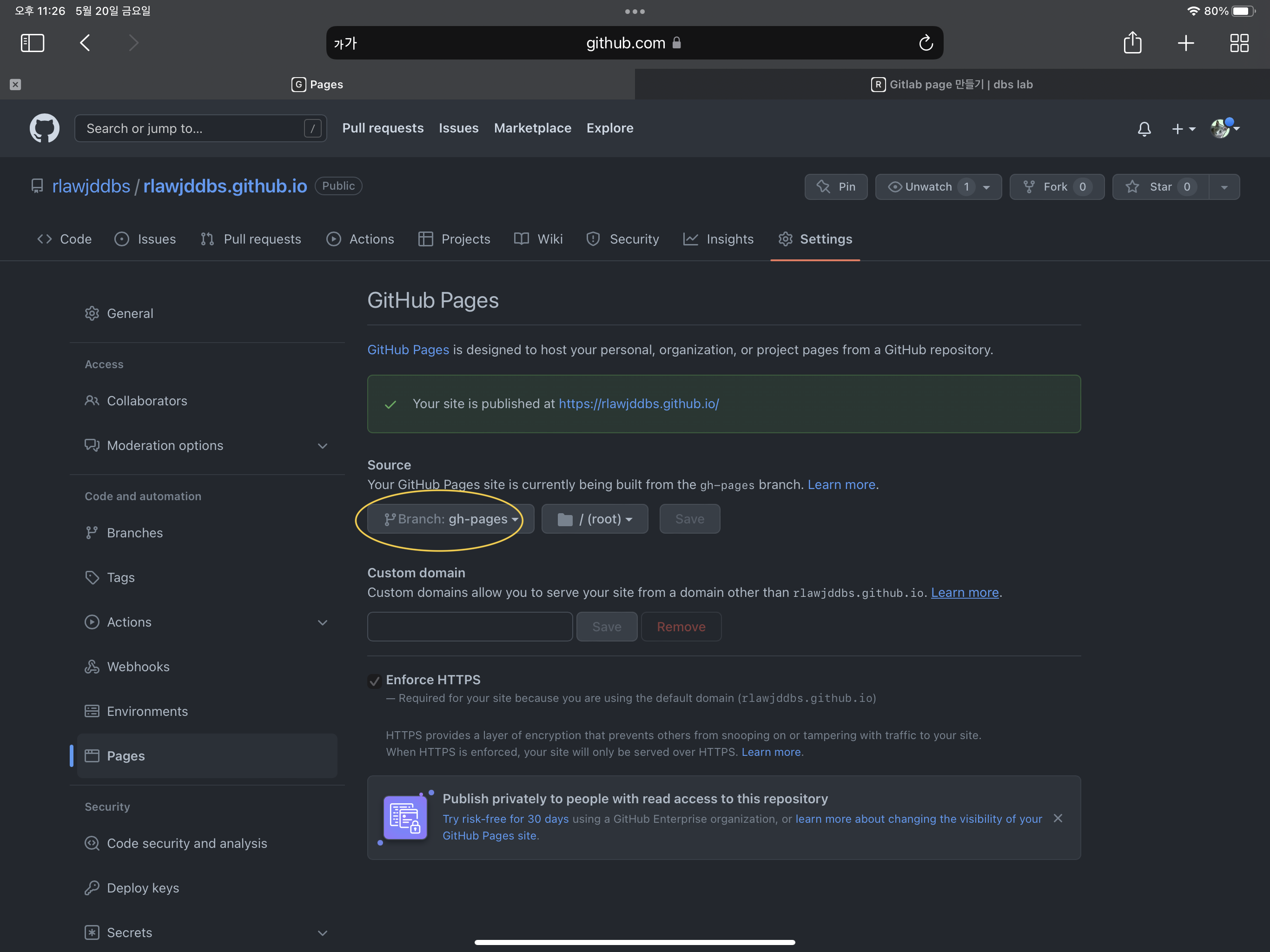Fork the repository
This screenshot has width=1270, height=952.
[x=1057, y=186]
